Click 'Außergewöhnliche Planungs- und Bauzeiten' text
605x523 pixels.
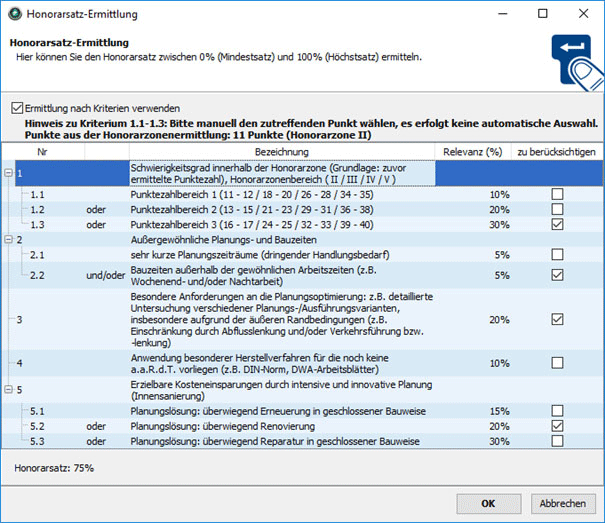pyautogui.click(x=223, y=240)
